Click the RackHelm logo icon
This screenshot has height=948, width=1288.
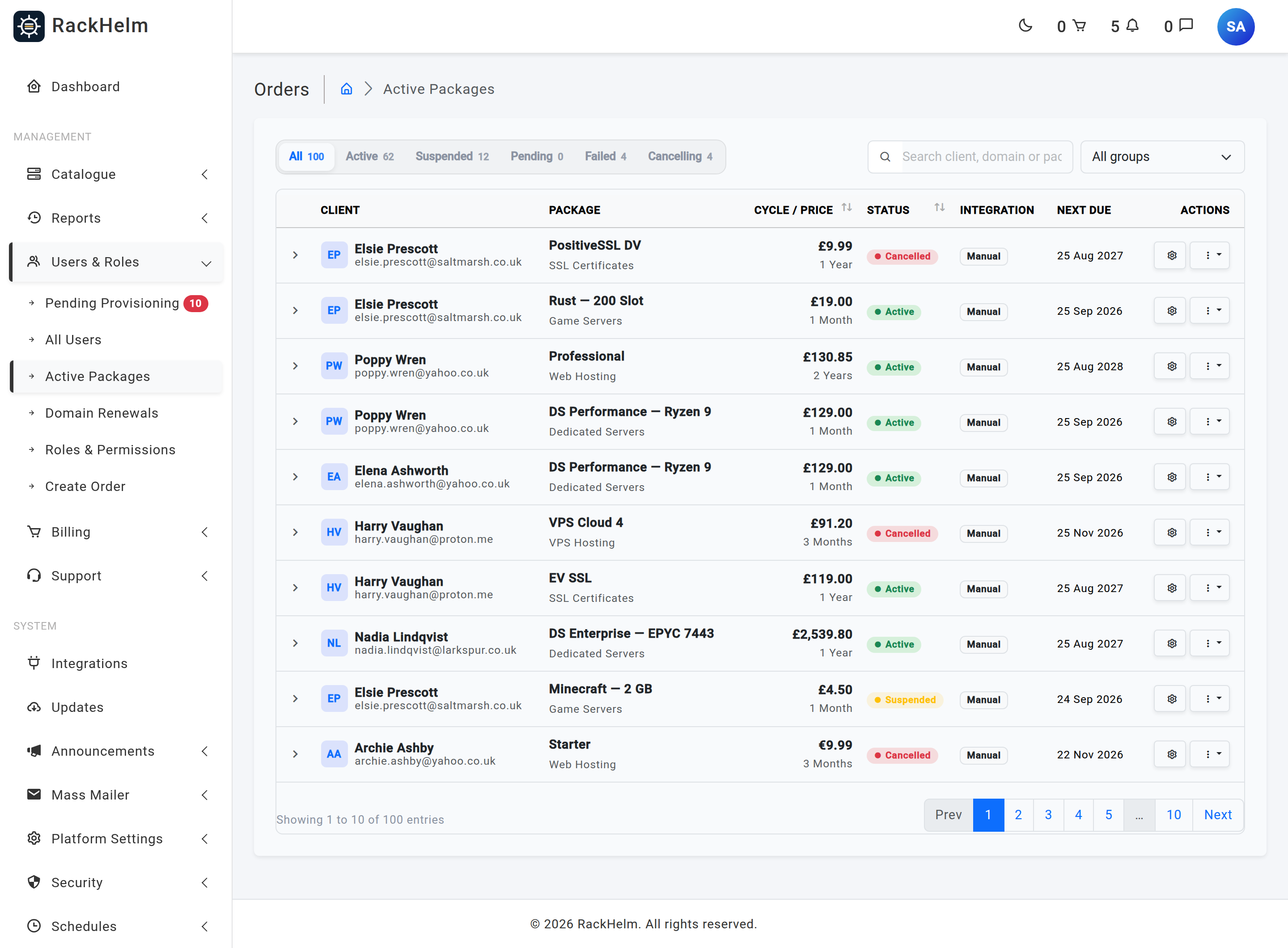(29, 26)
